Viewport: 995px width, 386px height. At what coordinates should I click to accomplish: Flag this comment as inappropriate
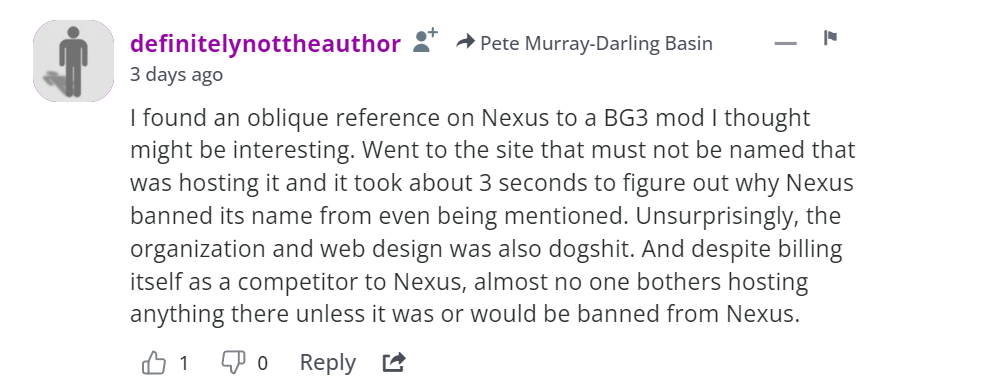[x=830, y=38]
